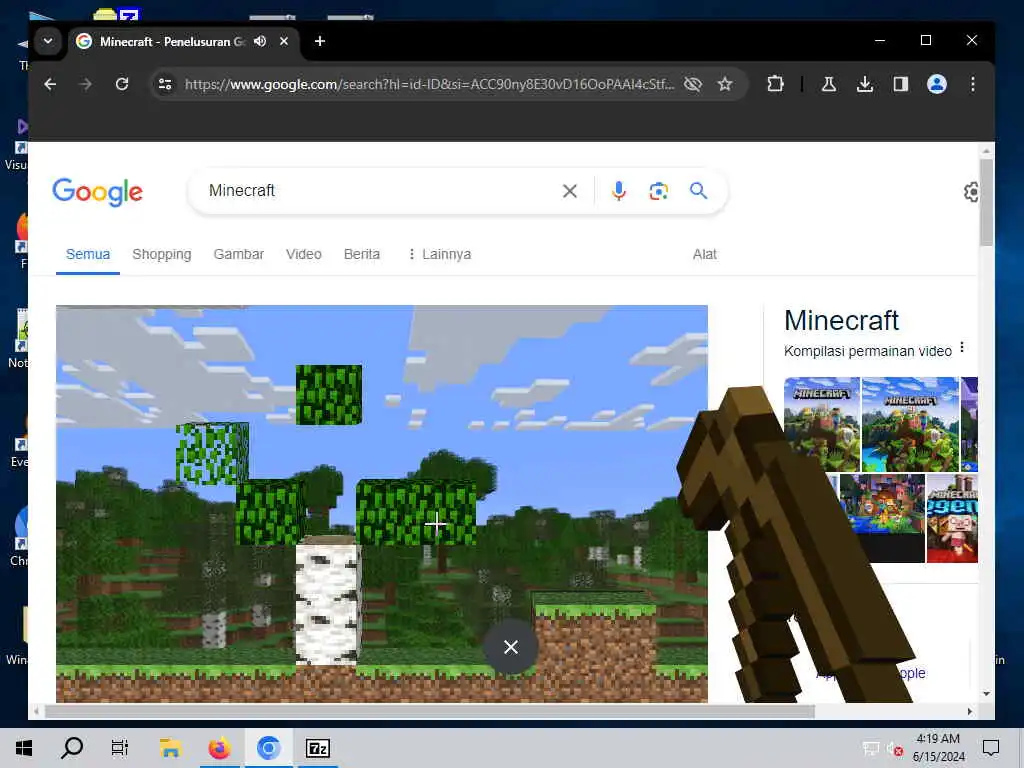Open Google settings gear icon
The width and height of the screenshot is (1024, 768).
[x=970, y=192]
